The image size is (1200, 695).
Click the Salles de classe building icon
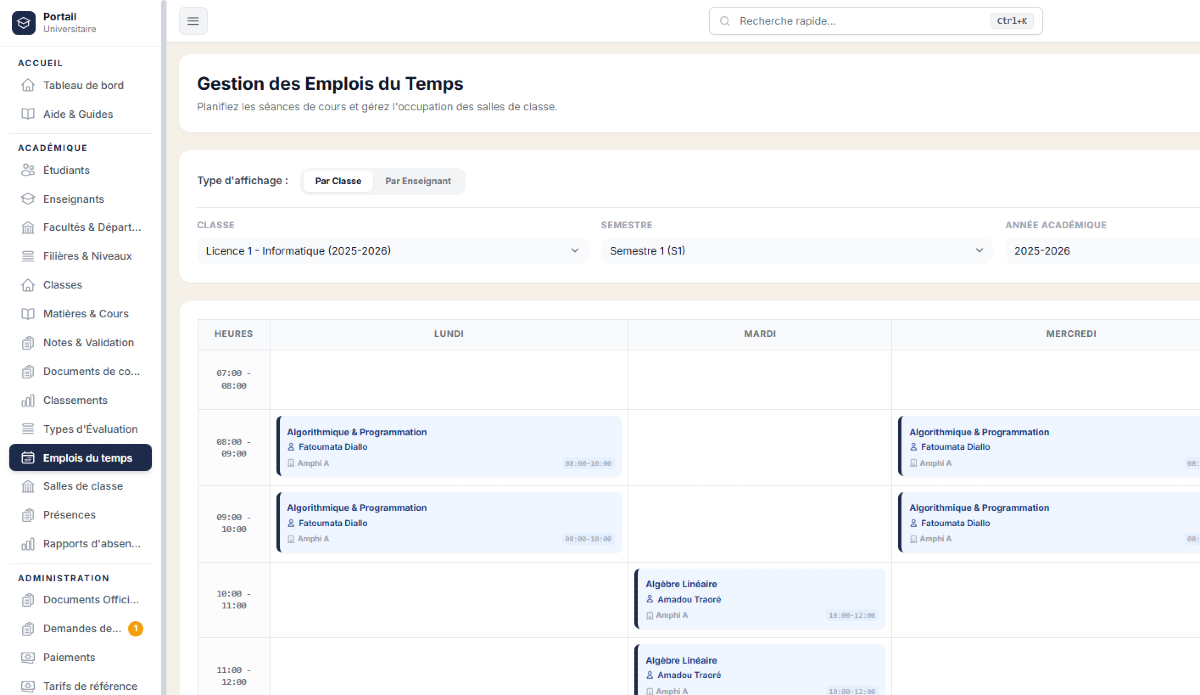(x=28, y=486)
